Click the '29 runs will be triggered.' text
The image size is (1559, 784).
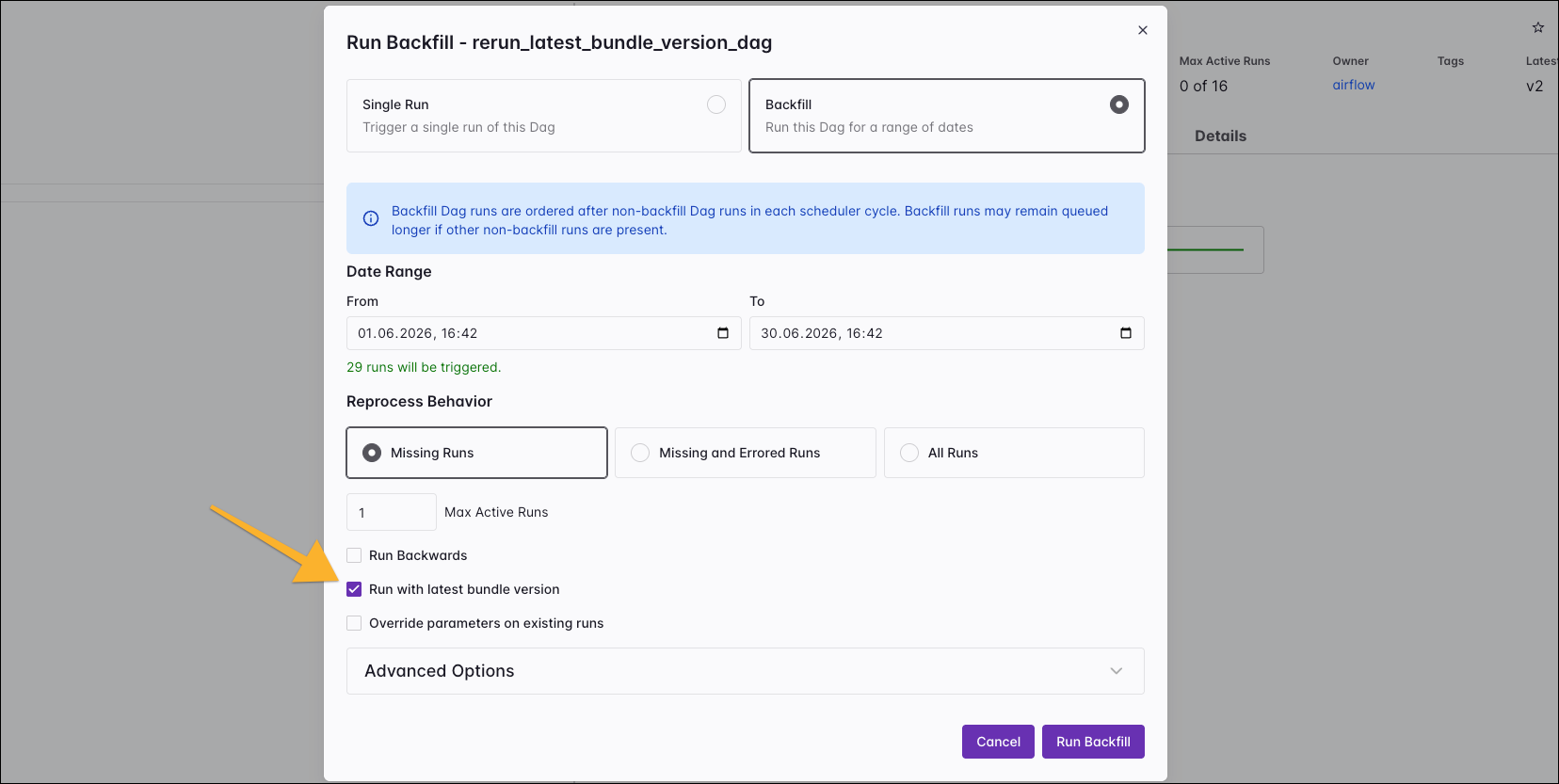pos(424,367)
